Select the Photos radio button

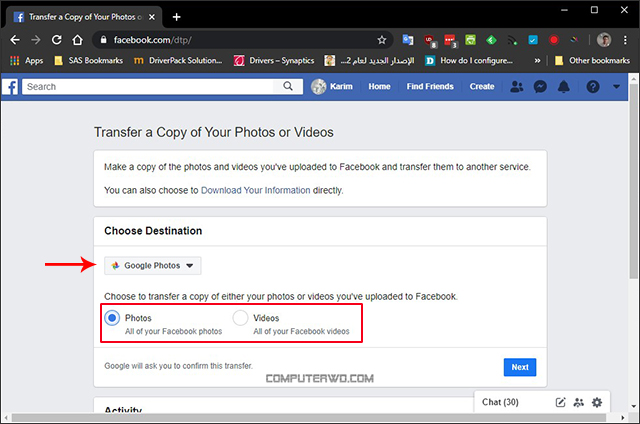pos(112,318)
